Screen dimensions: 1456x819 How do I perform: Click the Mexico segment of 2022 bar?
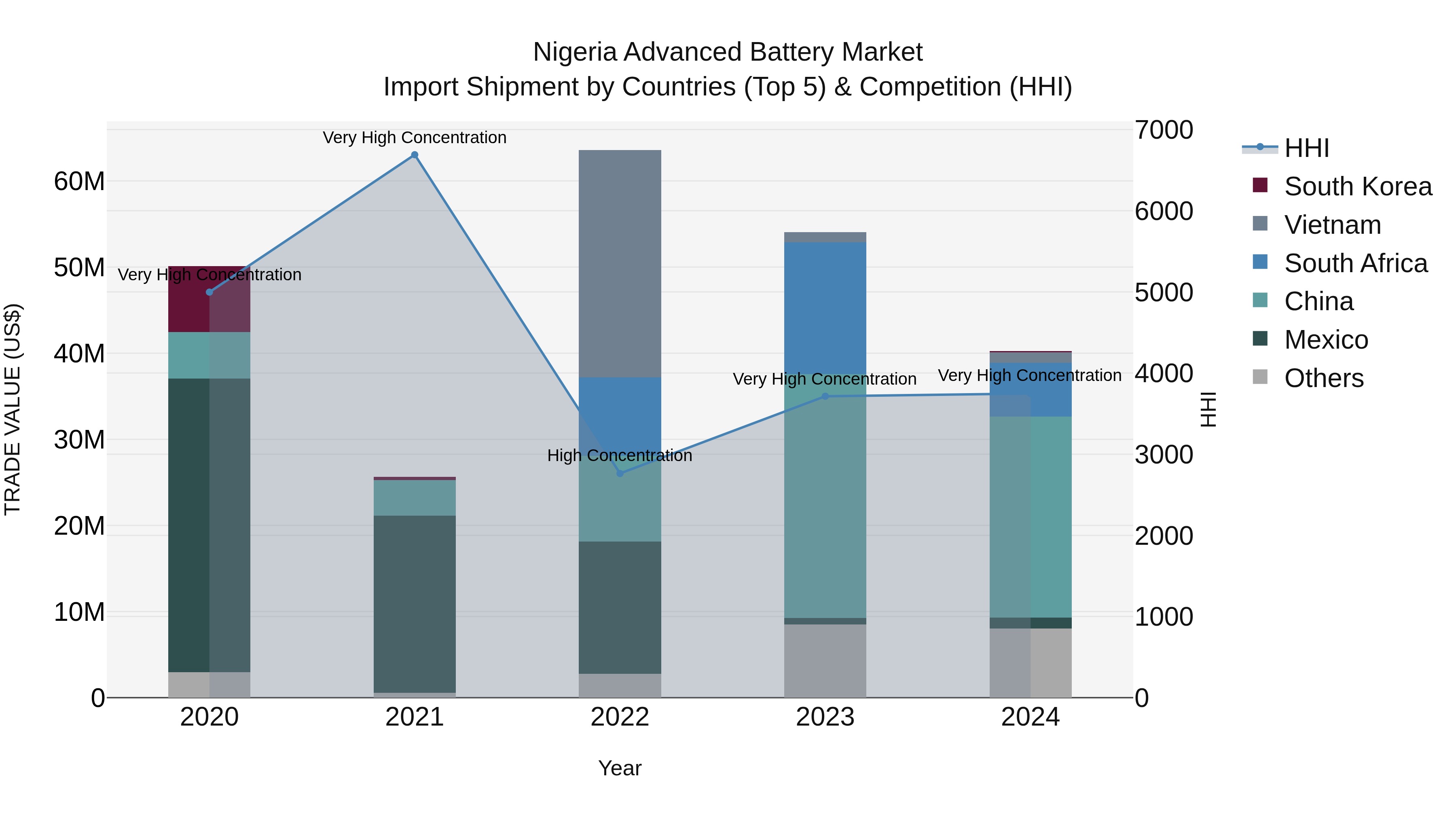(620, 607)
